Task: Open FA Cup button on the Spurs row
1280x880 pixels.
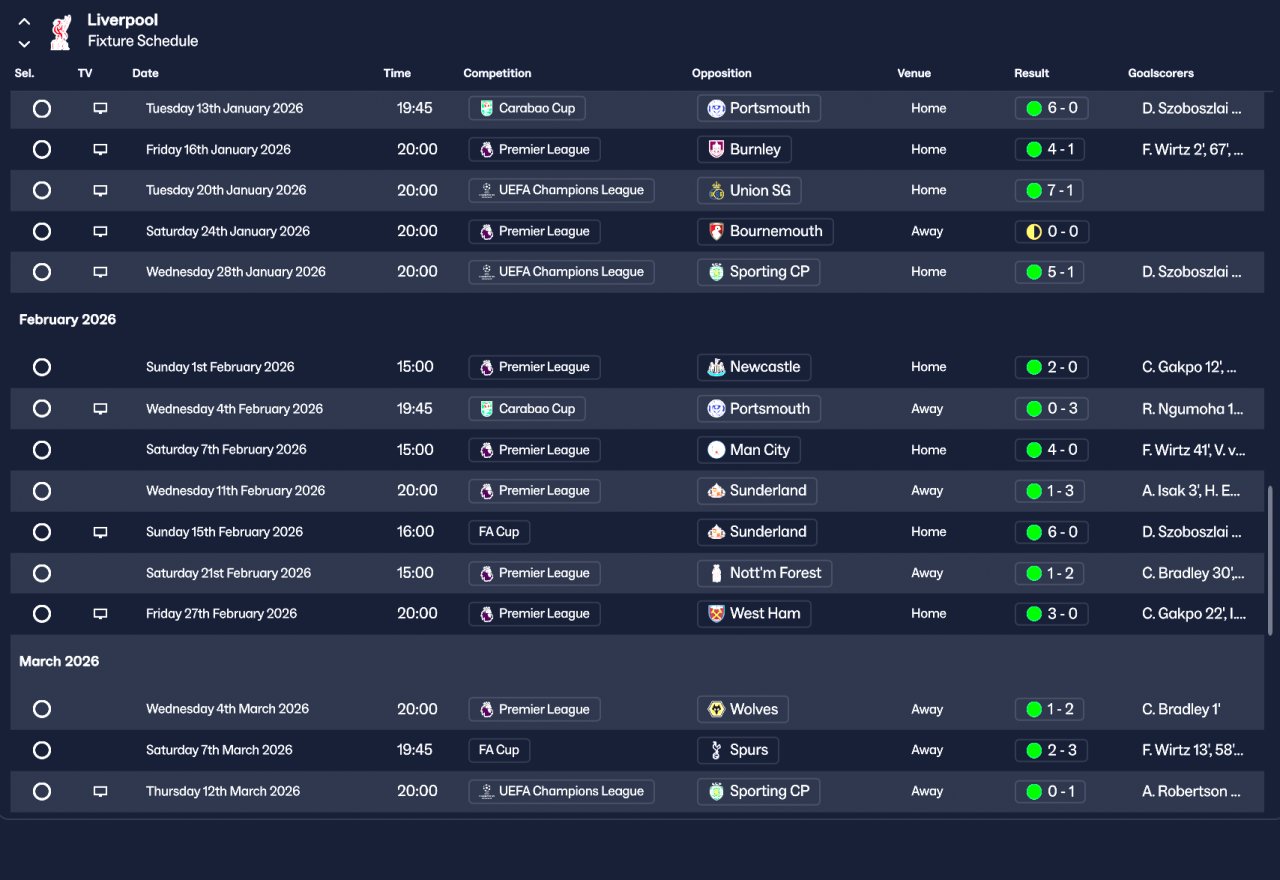Action: [499, 750]
